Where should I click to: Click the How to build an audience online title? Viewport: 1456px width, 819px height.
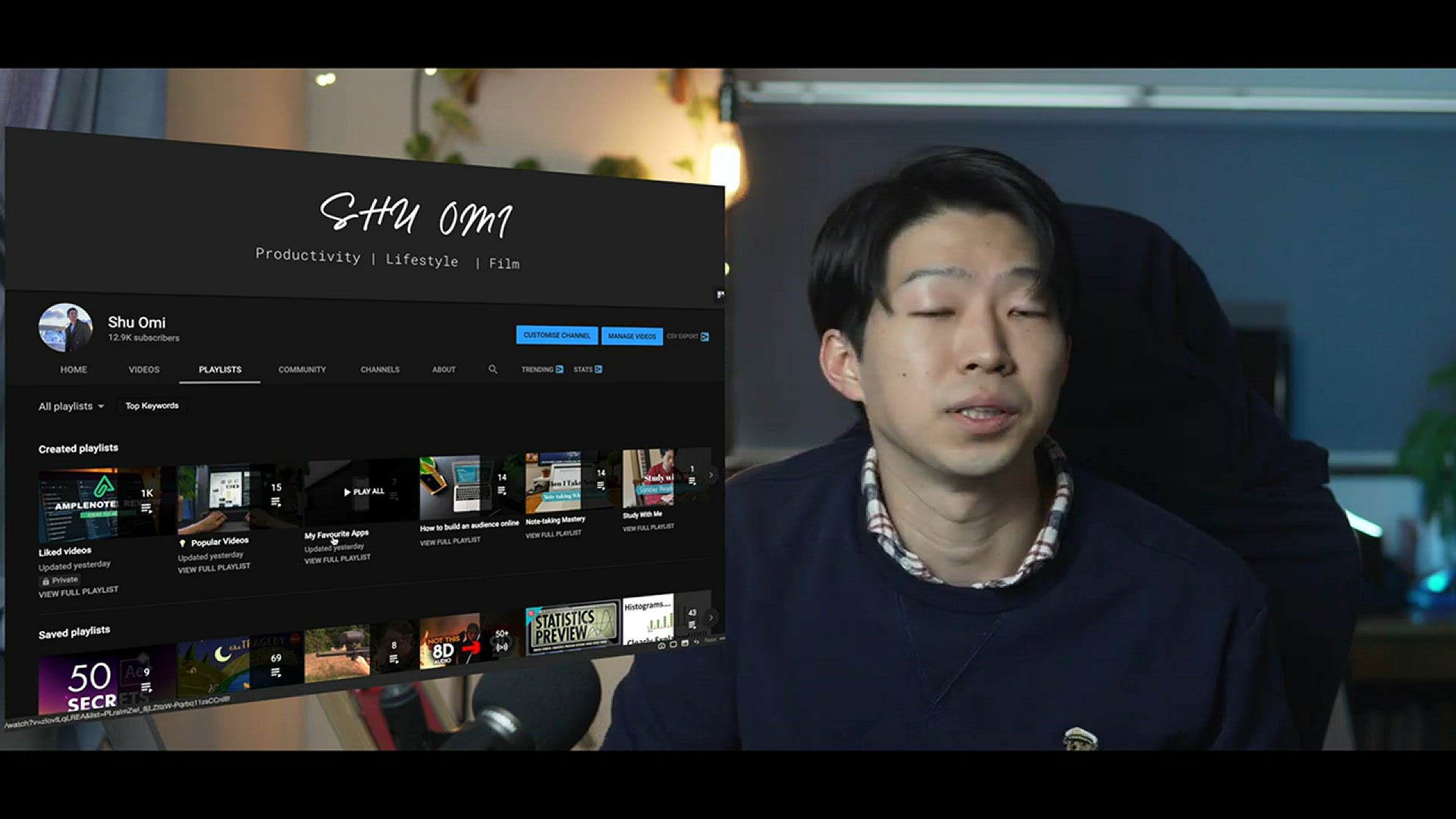(x=469, y=526)
